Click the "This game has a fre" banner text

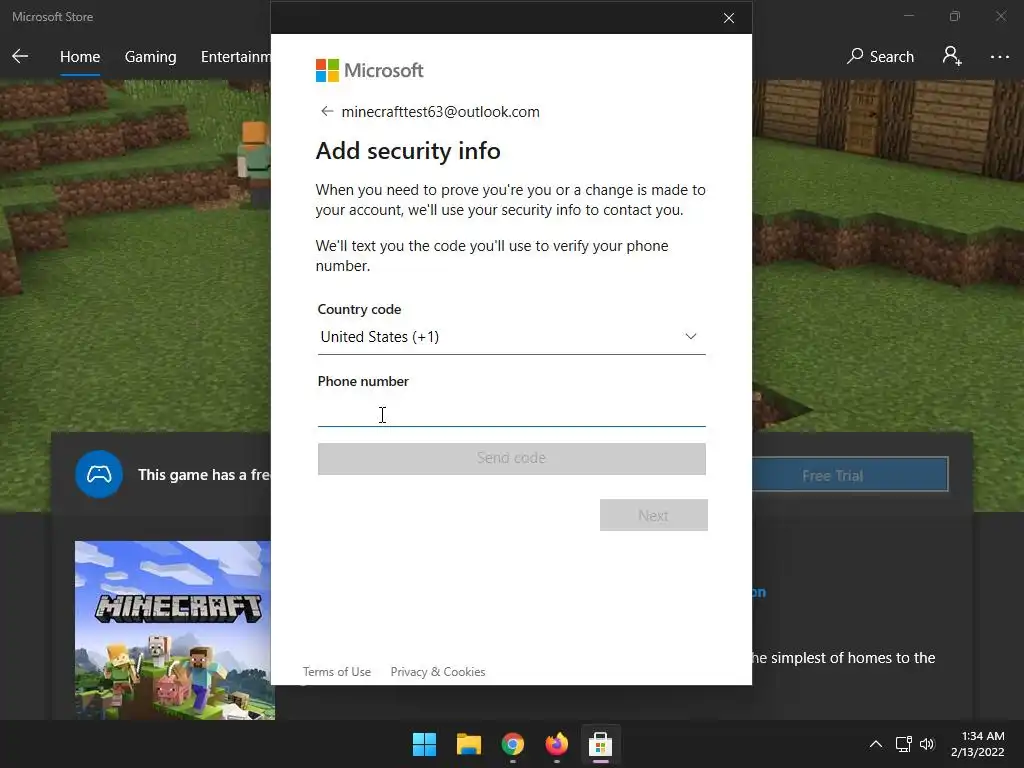[x=204, y=475]
